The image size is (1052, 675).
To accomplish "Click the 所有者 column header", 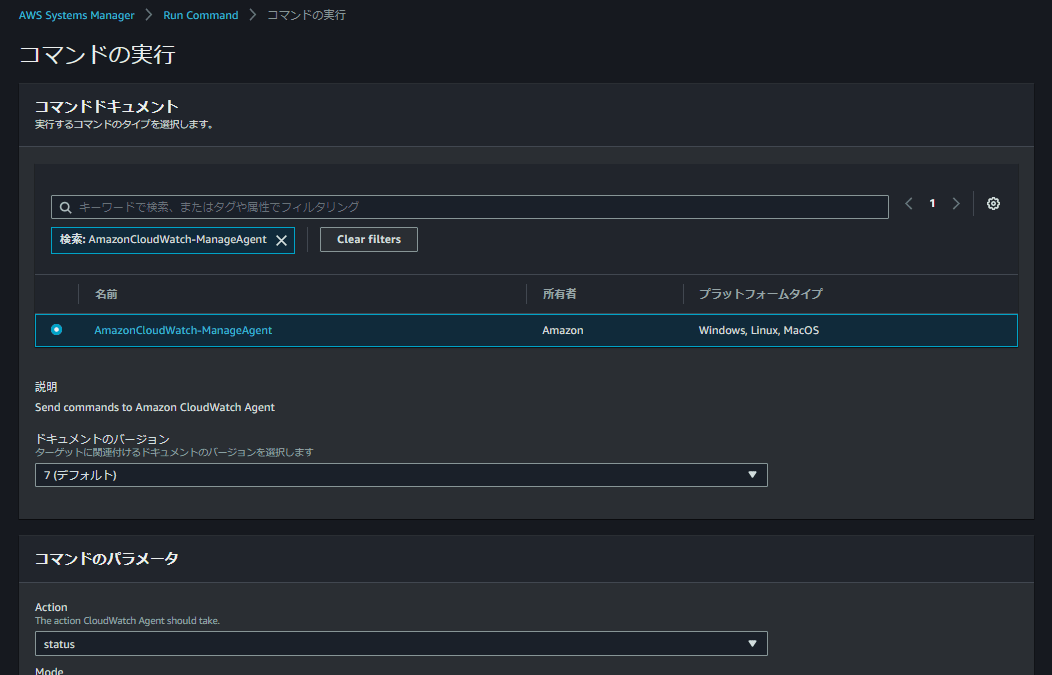I will 560,294.
